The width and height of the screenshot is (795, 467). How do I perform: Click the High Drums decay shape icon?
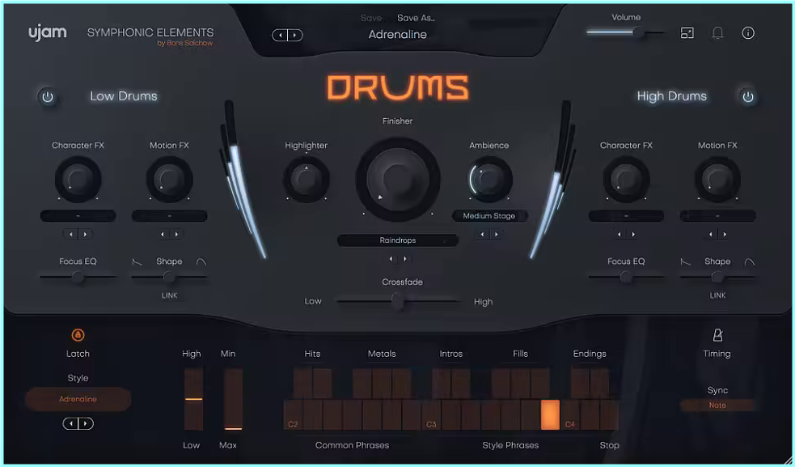coord(685,262)
